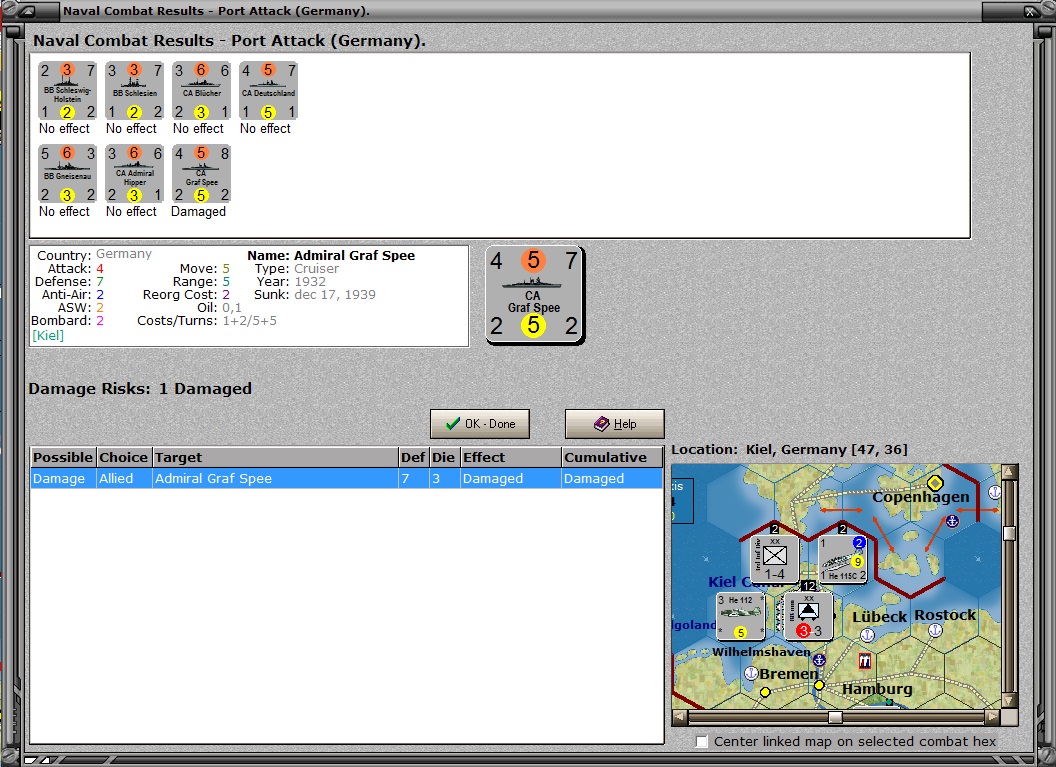Click the Location: Kiel, Germany label
Image resolution: width=1056 pixels, height=767 pixels.
point(789,449)
